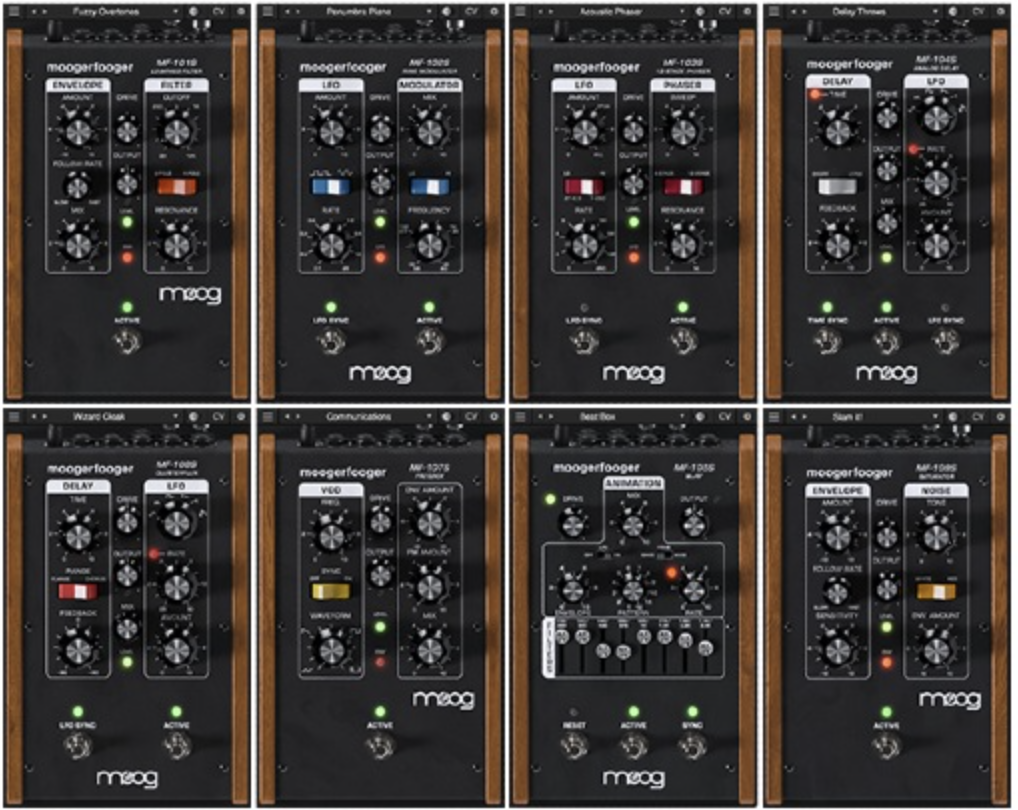
Task: Open gear settings in Acoustic Phaser header
Action: point(747,11)
